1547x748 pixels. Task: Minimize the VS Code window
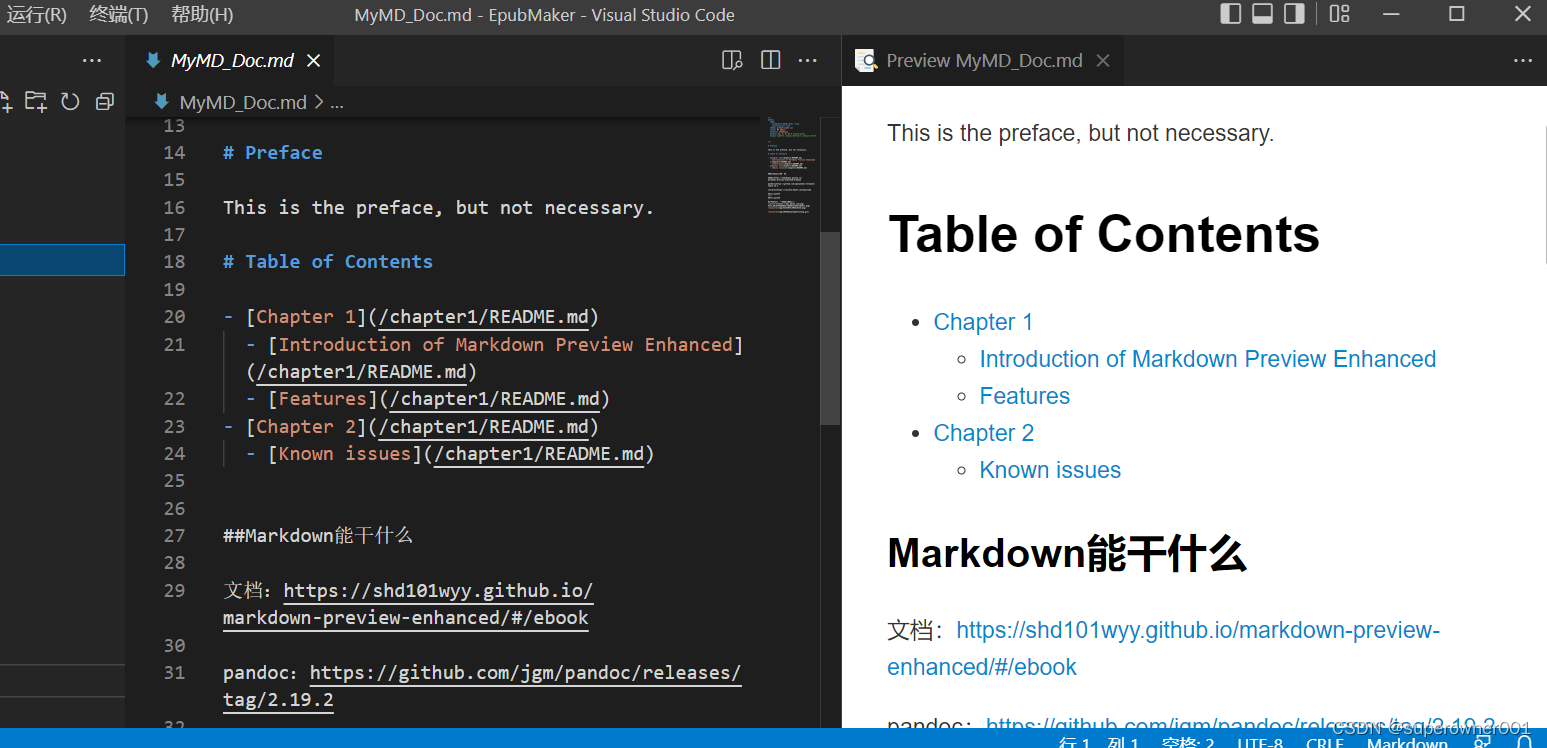1391,14
